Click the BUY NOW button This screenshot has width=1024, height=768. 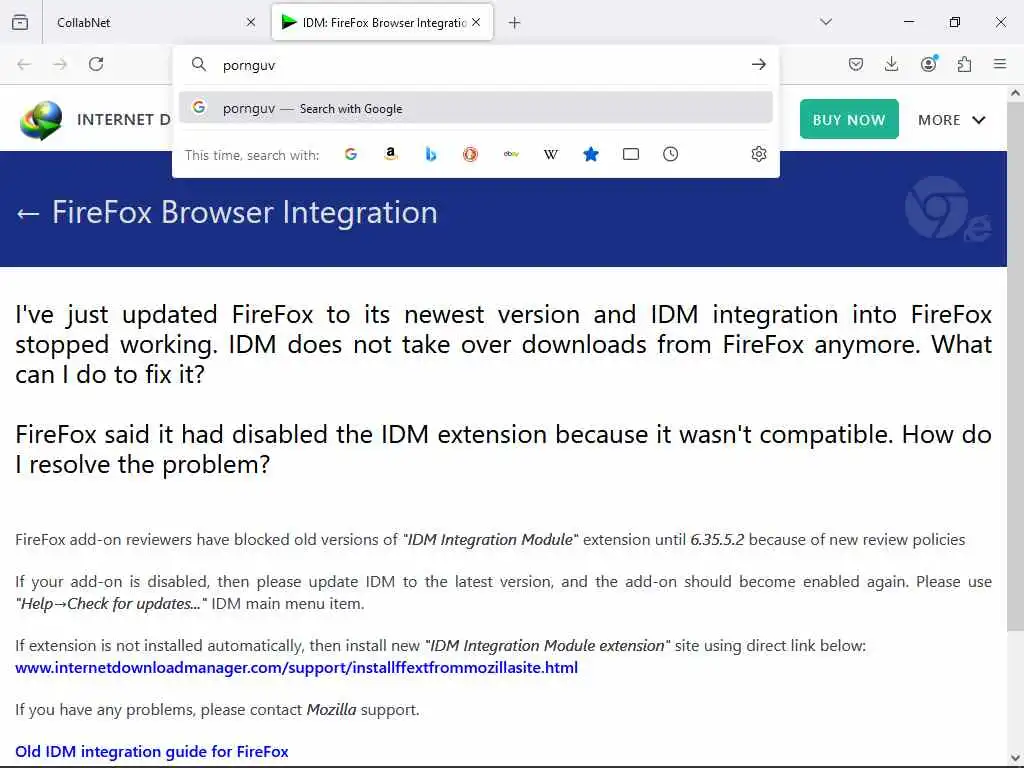(849, 119)
